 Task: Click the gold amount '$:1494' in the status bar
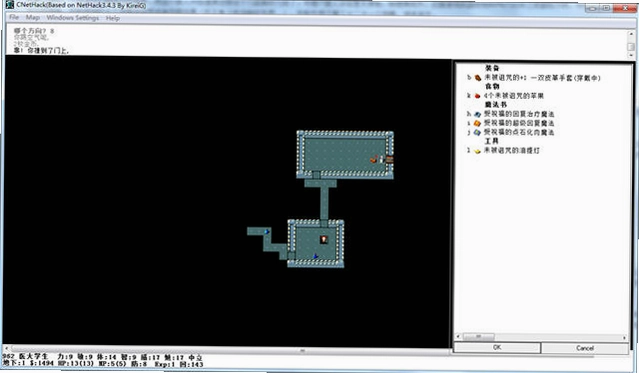(42, 363)
